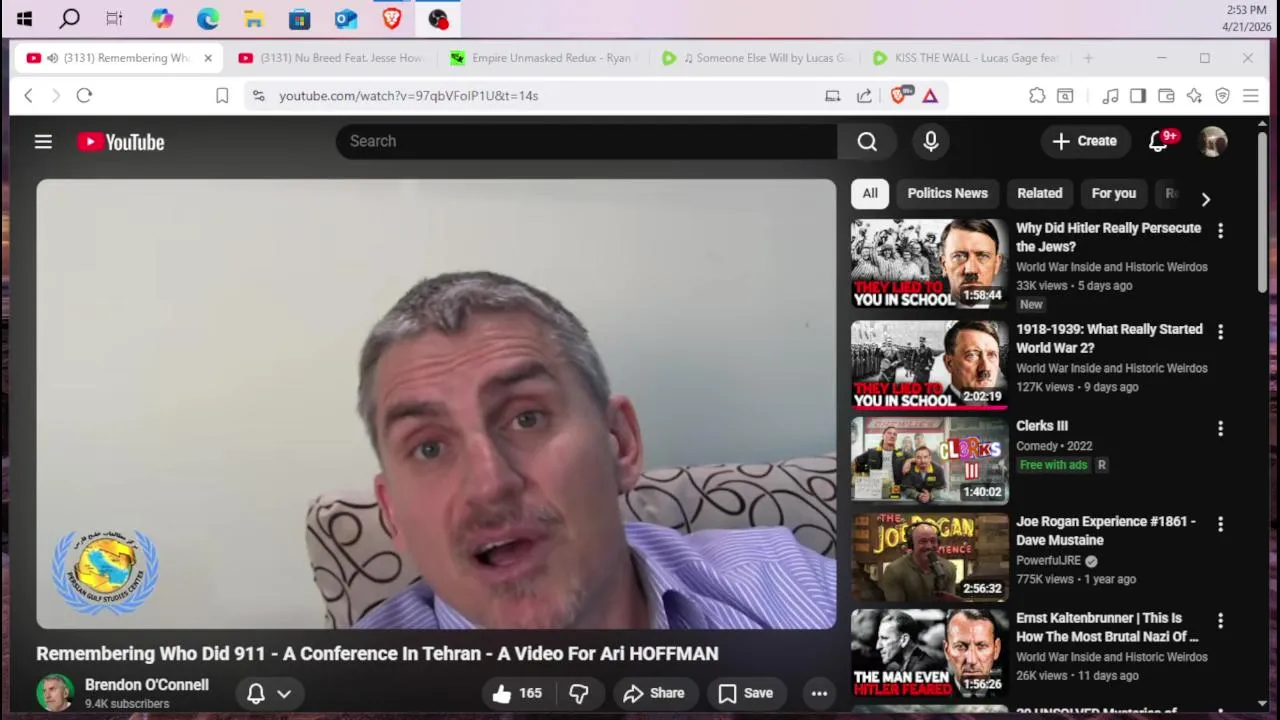Switch to Empire Unmasked Redux tab
The image size is (1280, 720).
pyautogui.click(x=543, y=58)
